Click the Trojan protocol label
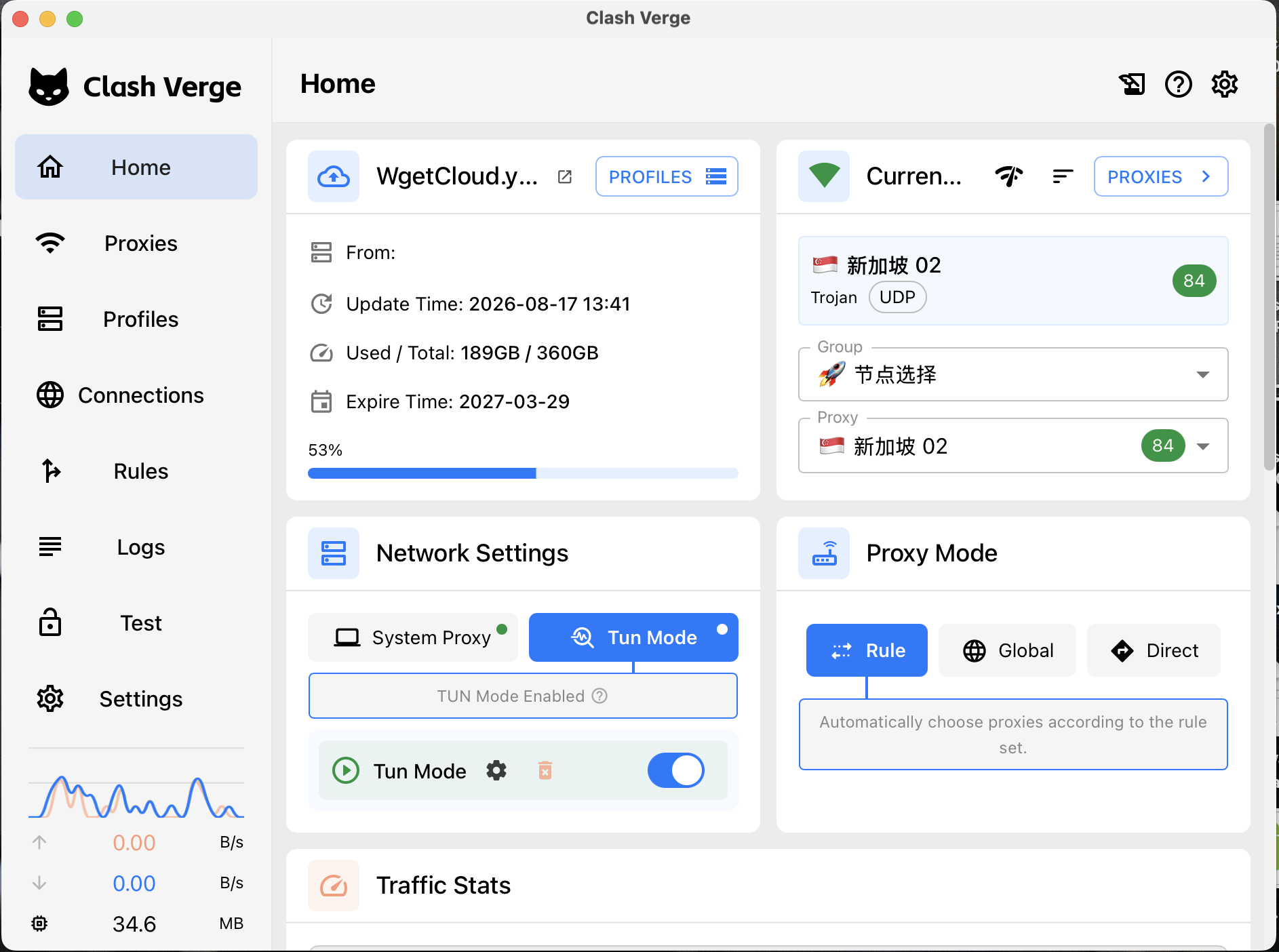The height and width of the screenshot is (952, 1279). (x=834, y=297)
